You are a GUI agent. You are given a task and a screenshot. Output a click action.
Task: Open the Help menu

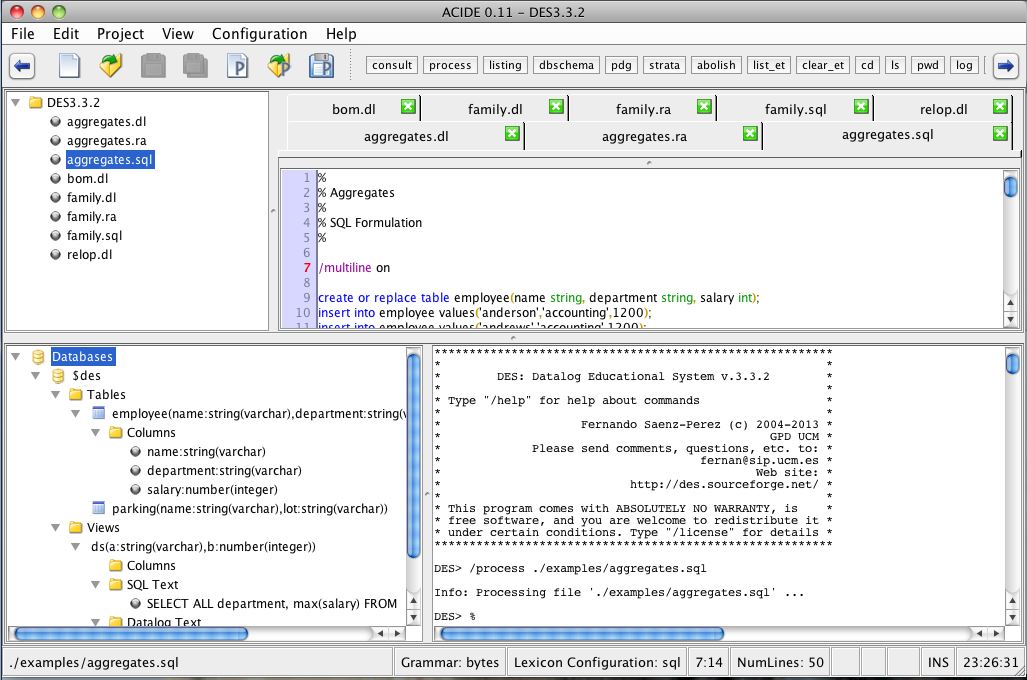[341, 34]
